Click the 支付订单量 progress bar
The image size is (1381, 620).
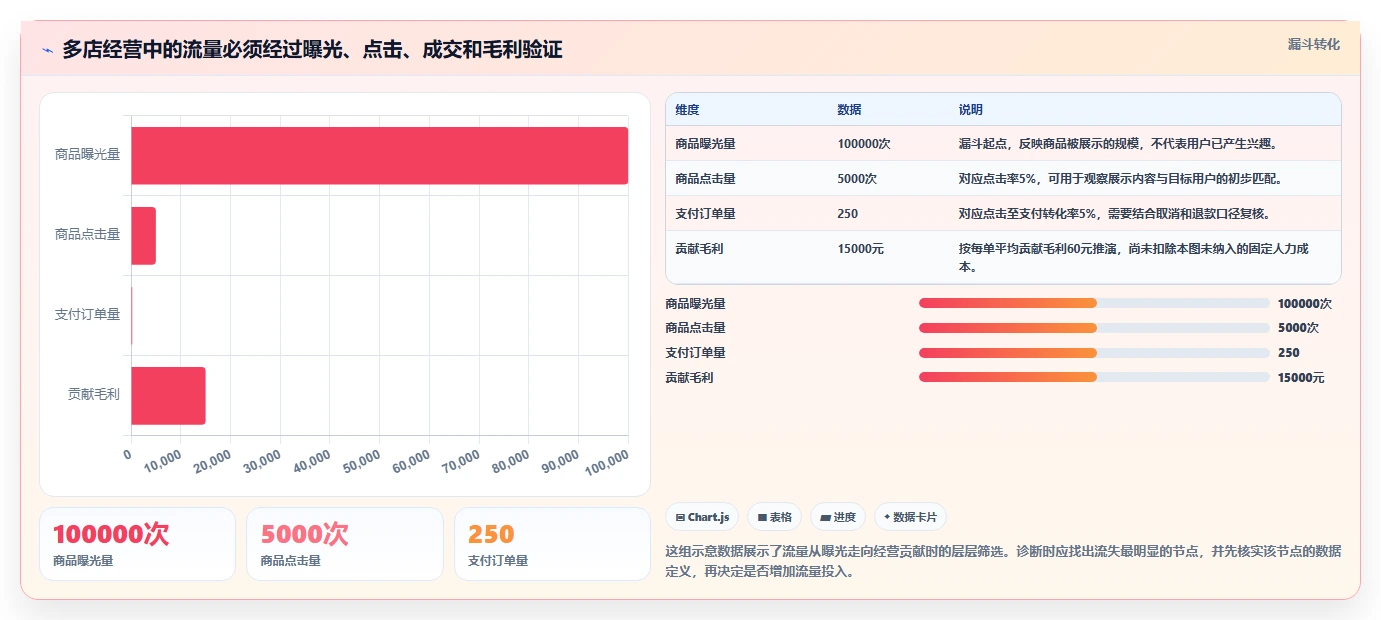coord(1094,353)
